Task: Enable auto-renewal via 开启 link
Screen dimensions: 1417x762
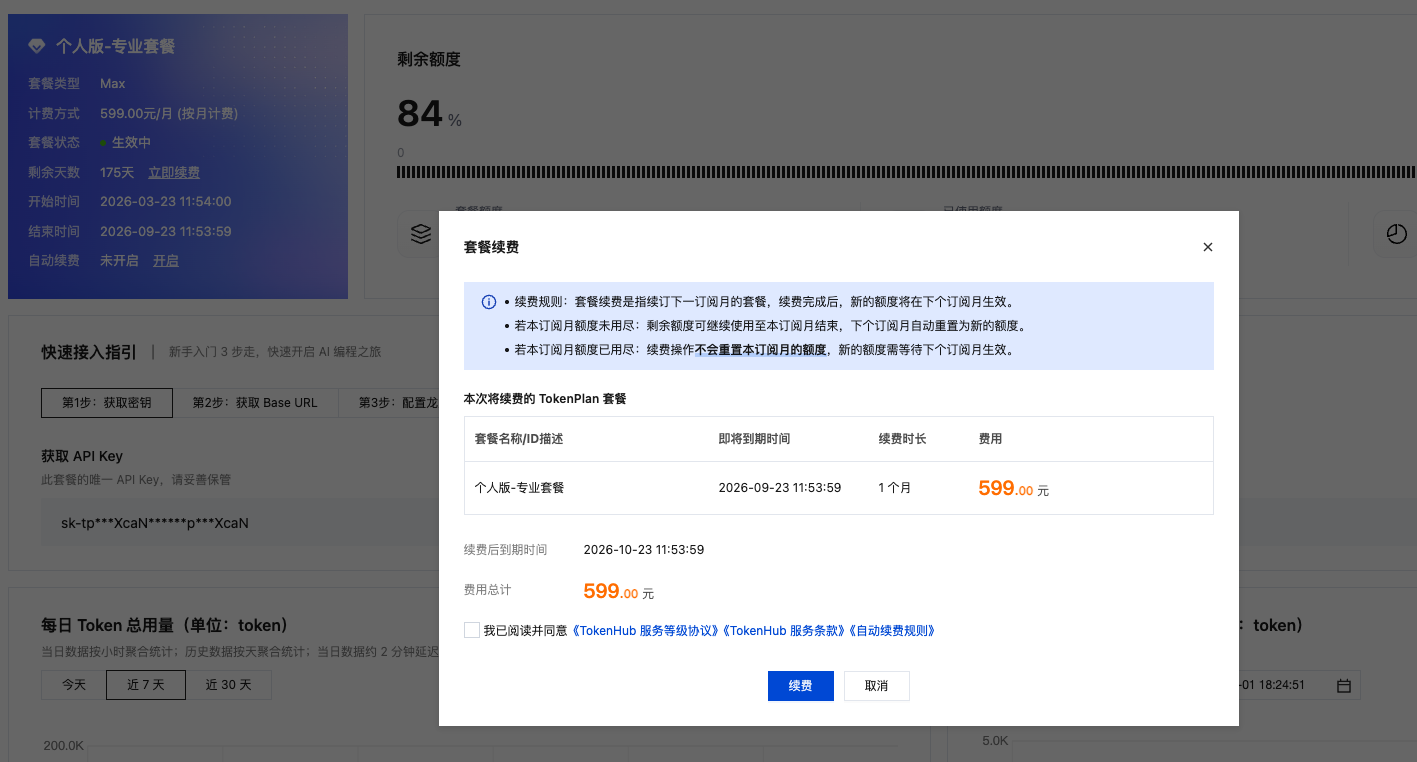Action: (x=165, y=260)
